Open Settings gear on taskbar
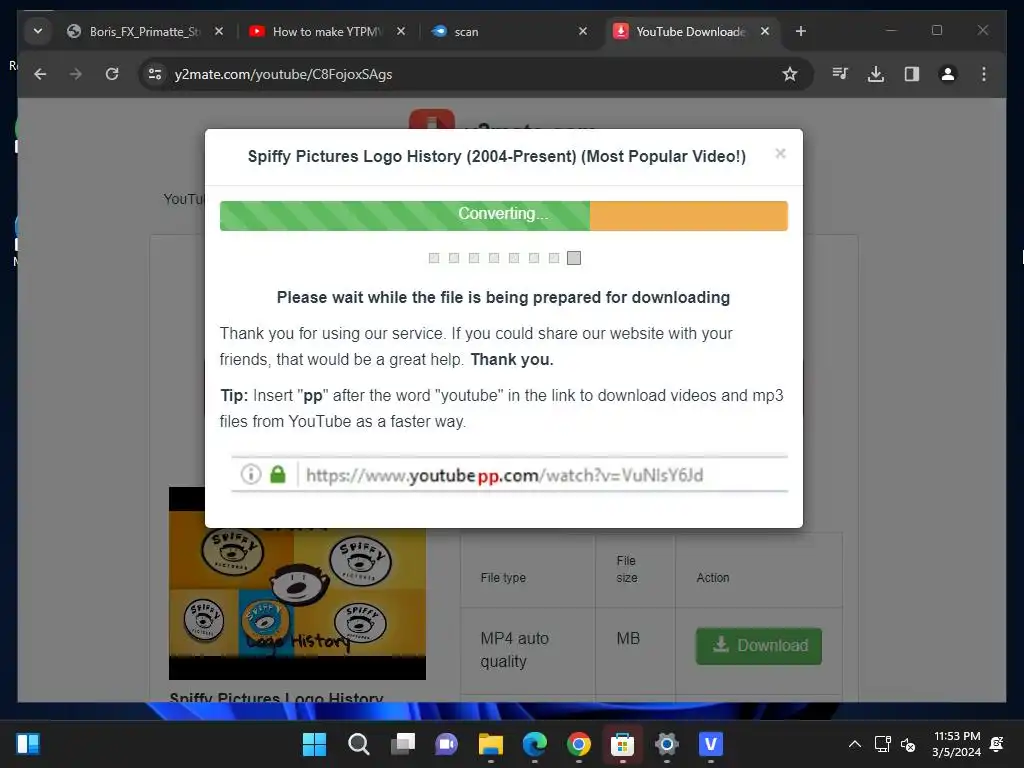The image size is (1024, 768). point(667,744)
